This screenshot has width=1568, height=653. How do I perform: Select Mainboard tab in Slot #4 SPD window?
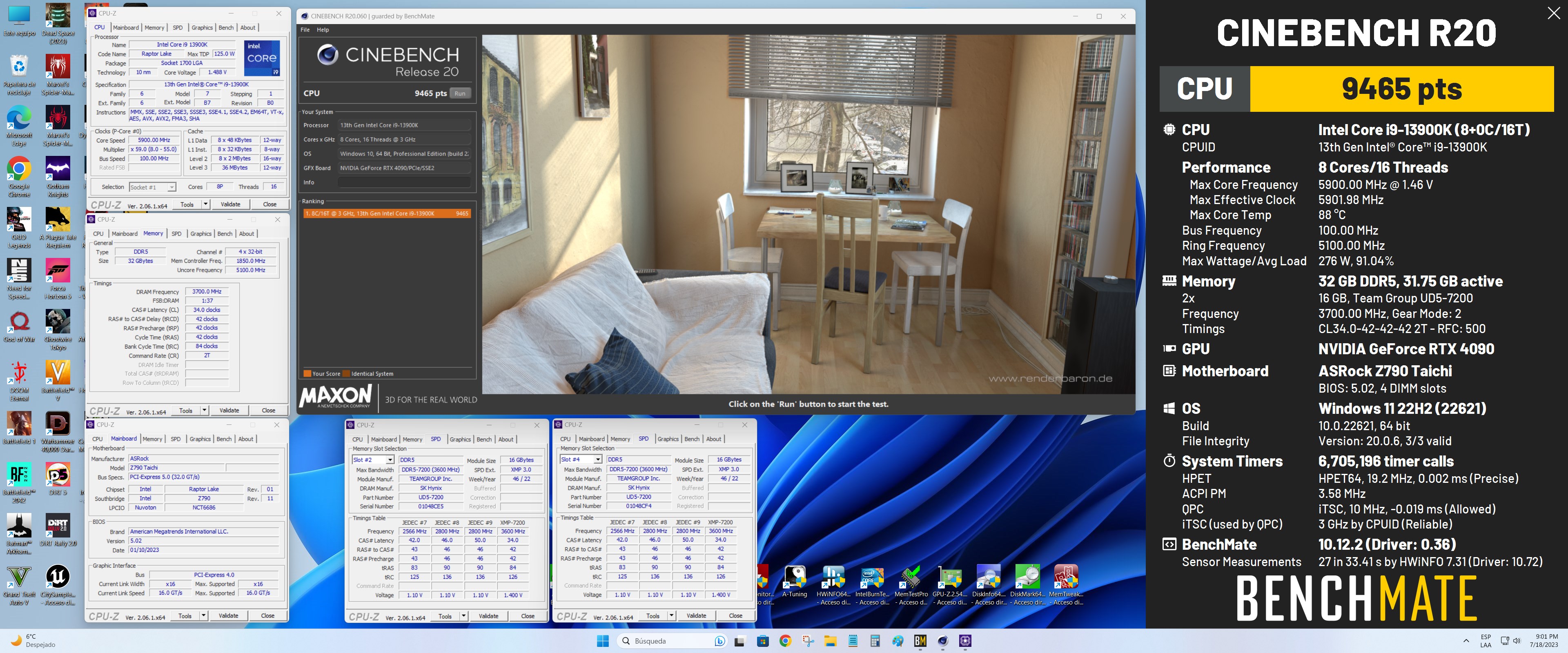tap(592, 439)
